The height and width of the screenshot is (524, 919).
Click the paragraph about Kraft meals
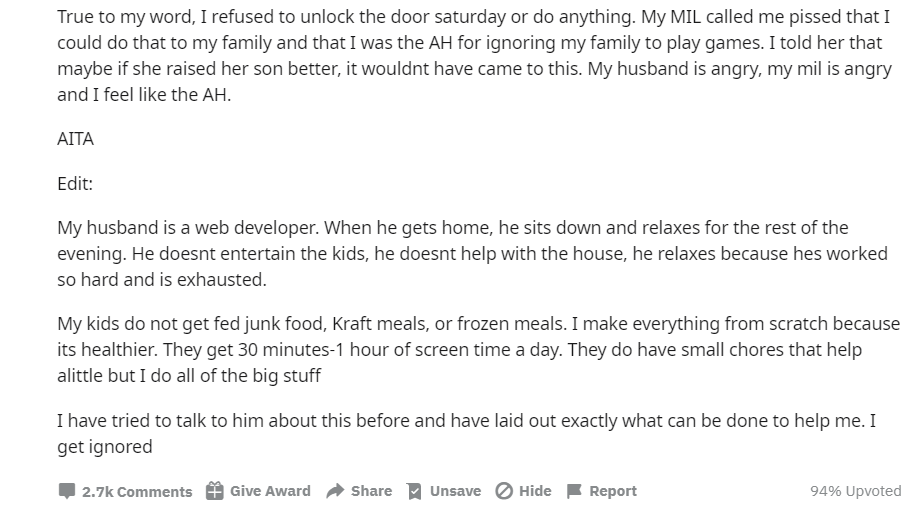coord(478,350)
